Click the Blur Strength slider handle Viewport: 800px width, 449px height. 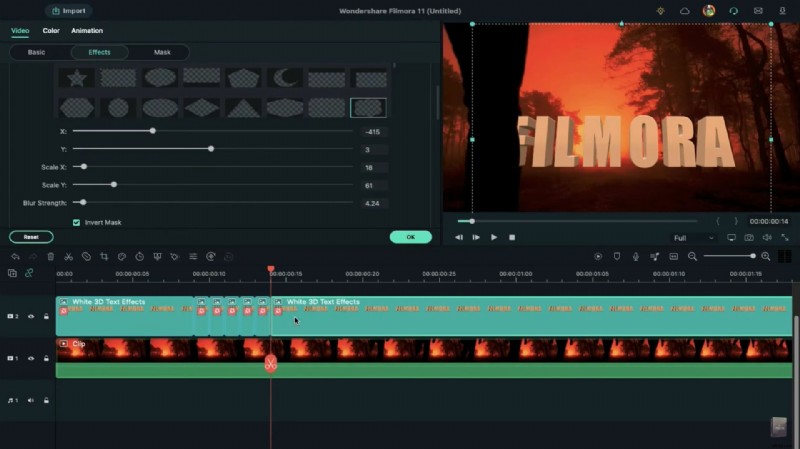click(x=83, y=203)
